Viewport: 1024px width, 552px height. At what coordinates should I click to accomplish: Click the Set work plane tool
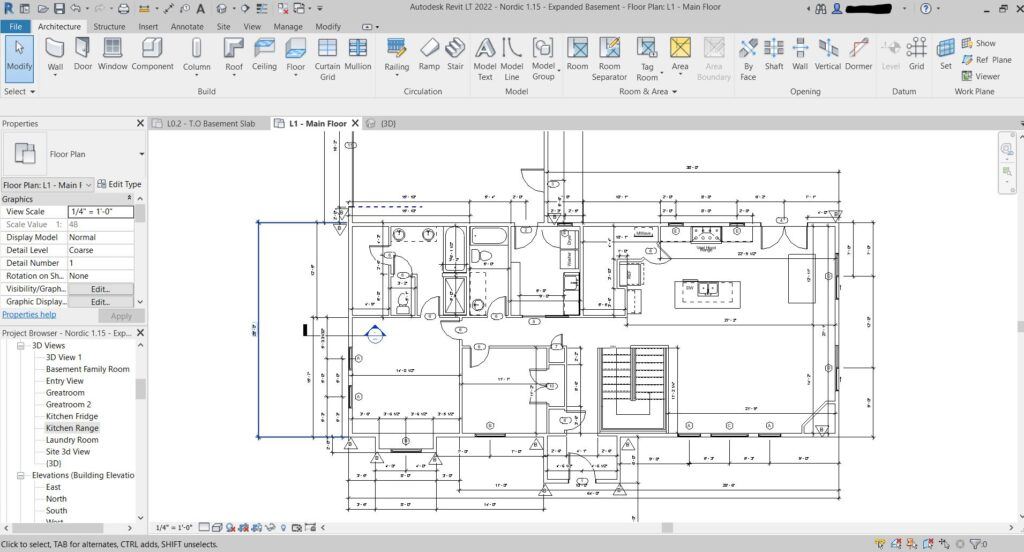(946, 54)
